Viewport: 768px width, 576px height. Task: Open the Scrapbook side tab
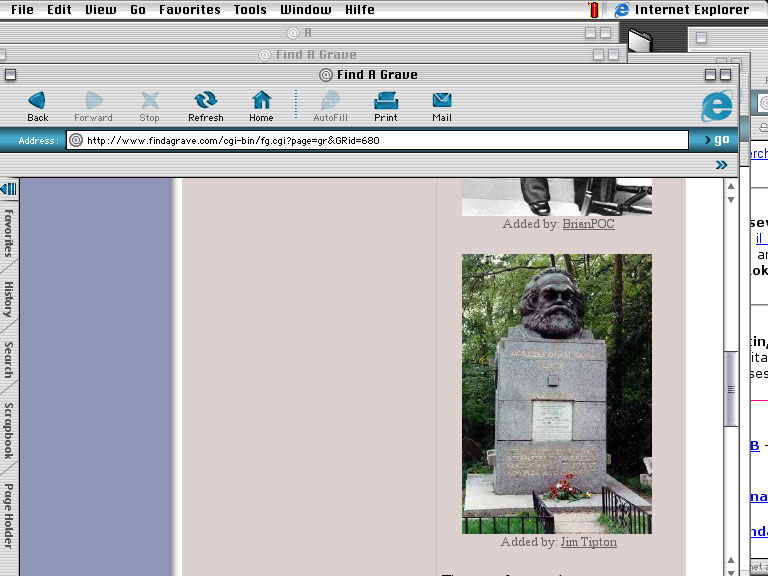pyautogui.click(x=8, y=431)
